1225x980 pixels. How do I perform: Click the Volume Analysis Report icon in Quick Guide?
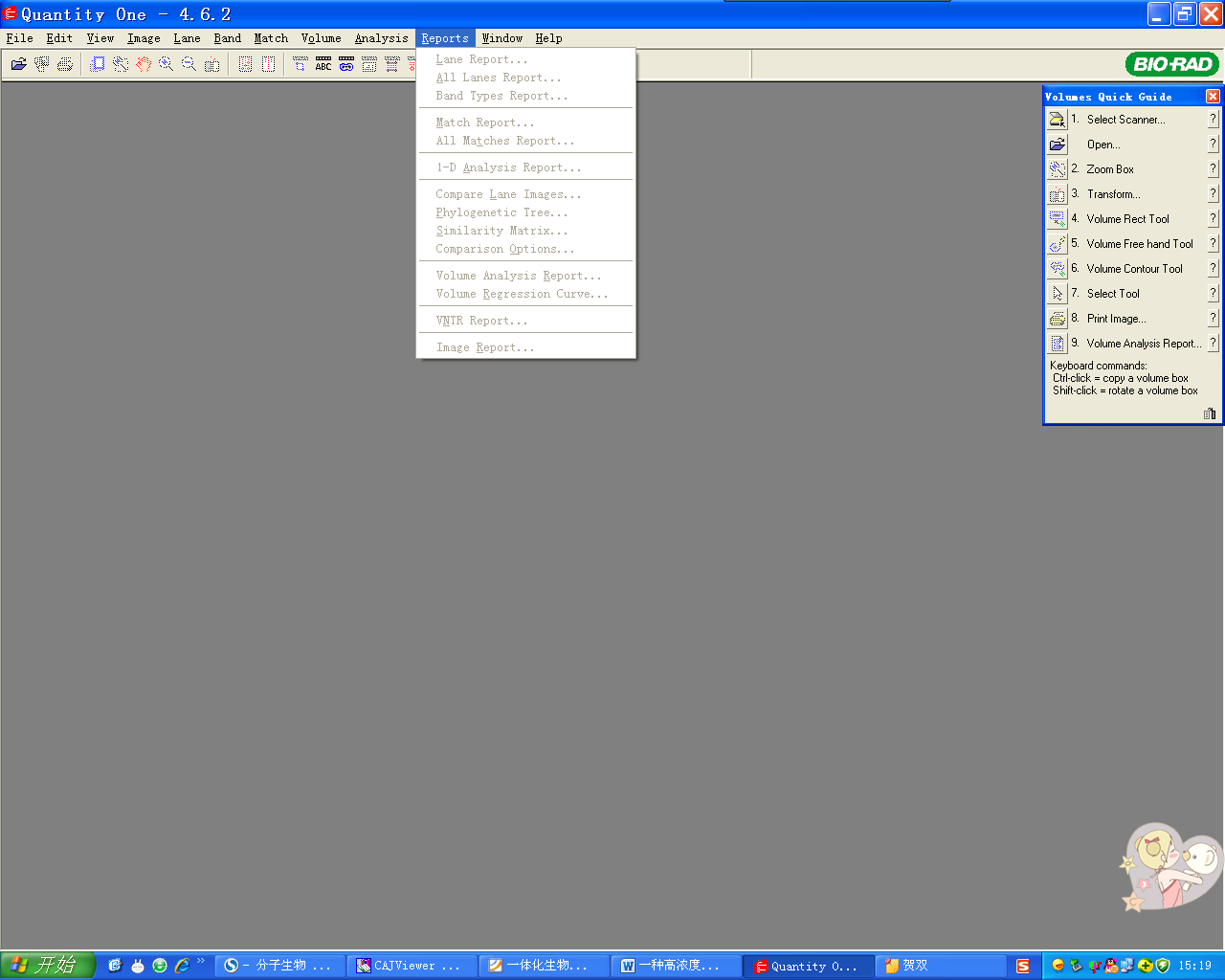[1058, 344]
